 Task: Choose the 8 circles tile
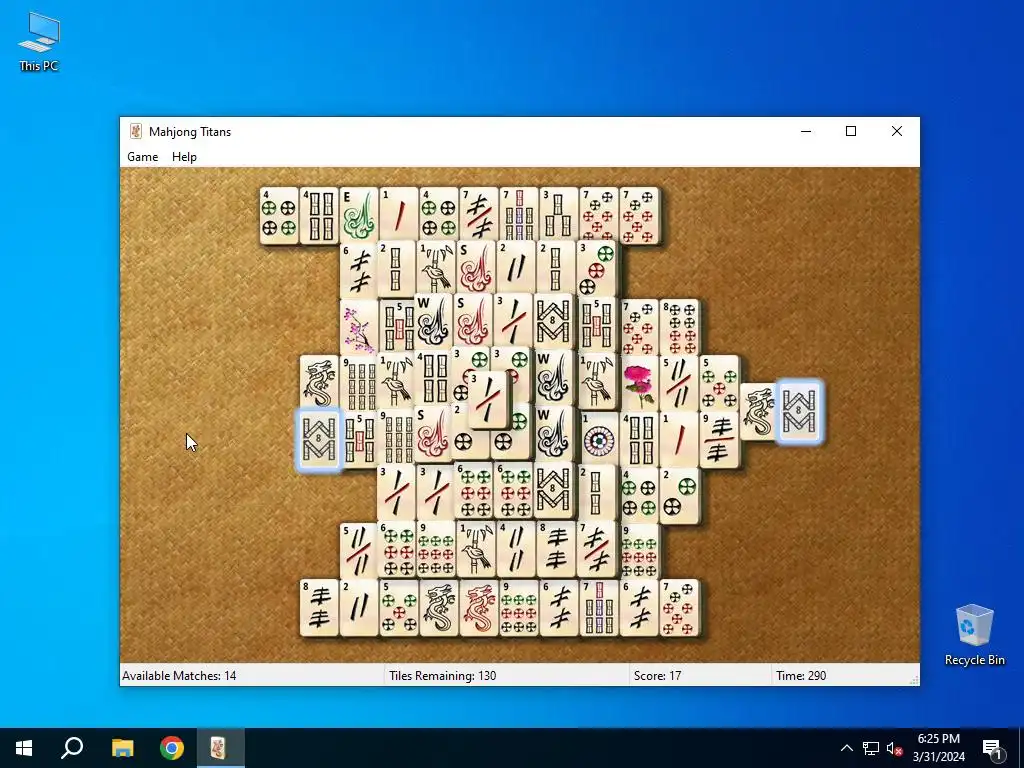pyautogui.click(x=679, y=327)
